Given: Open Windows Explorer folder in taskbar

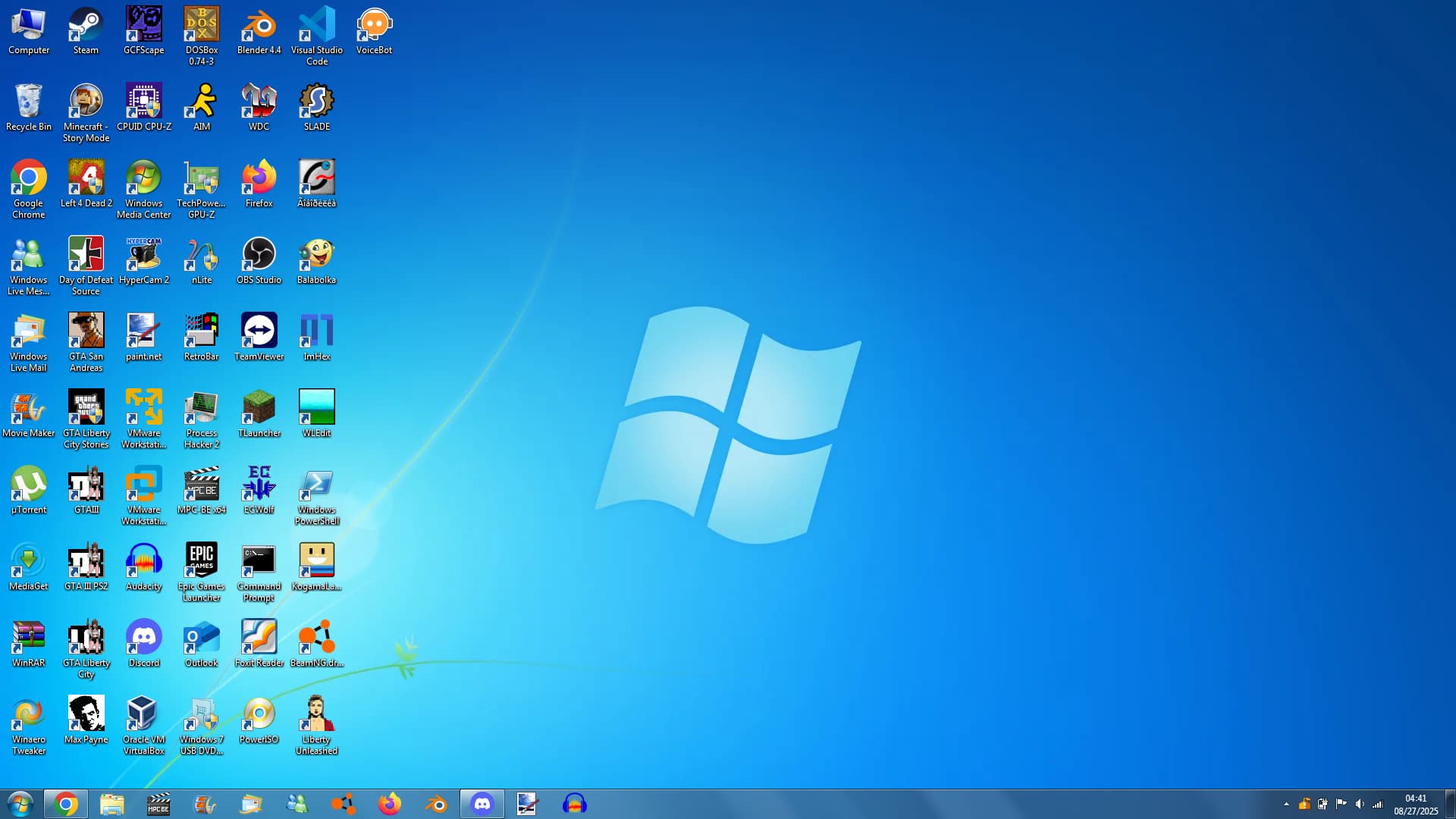Looking at the screenshot, I should pos(112,804).
